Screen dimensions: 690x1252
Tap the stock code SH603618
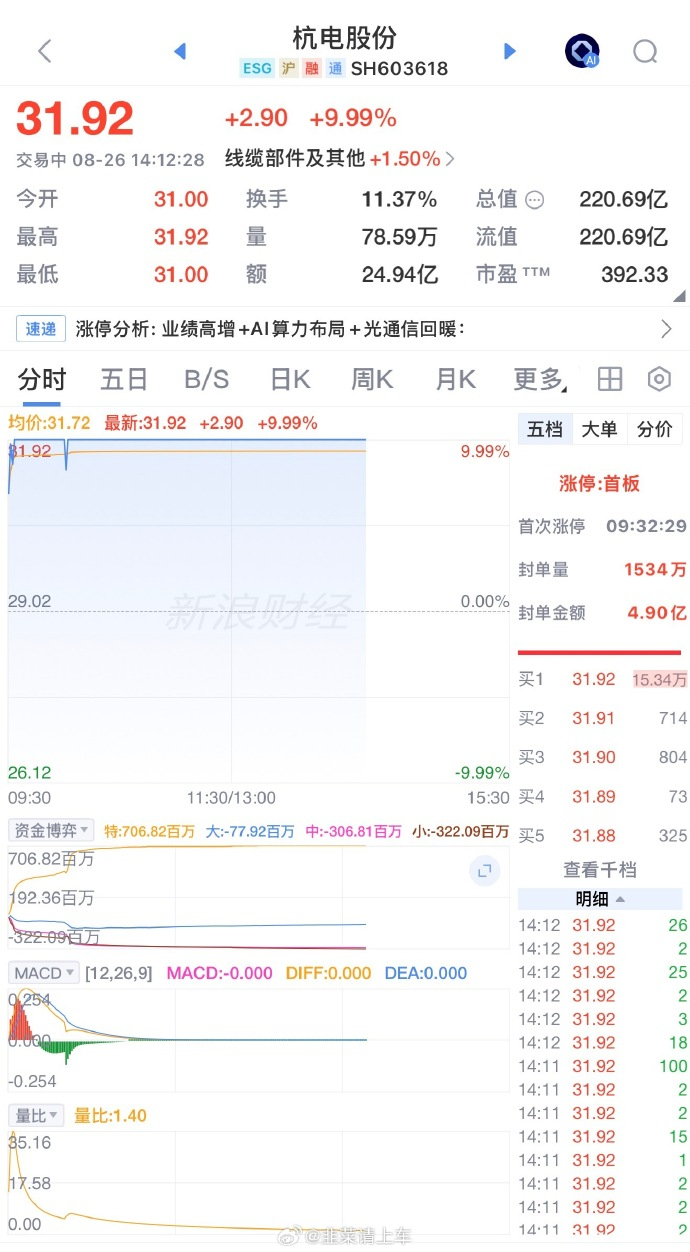click(400, 69)
